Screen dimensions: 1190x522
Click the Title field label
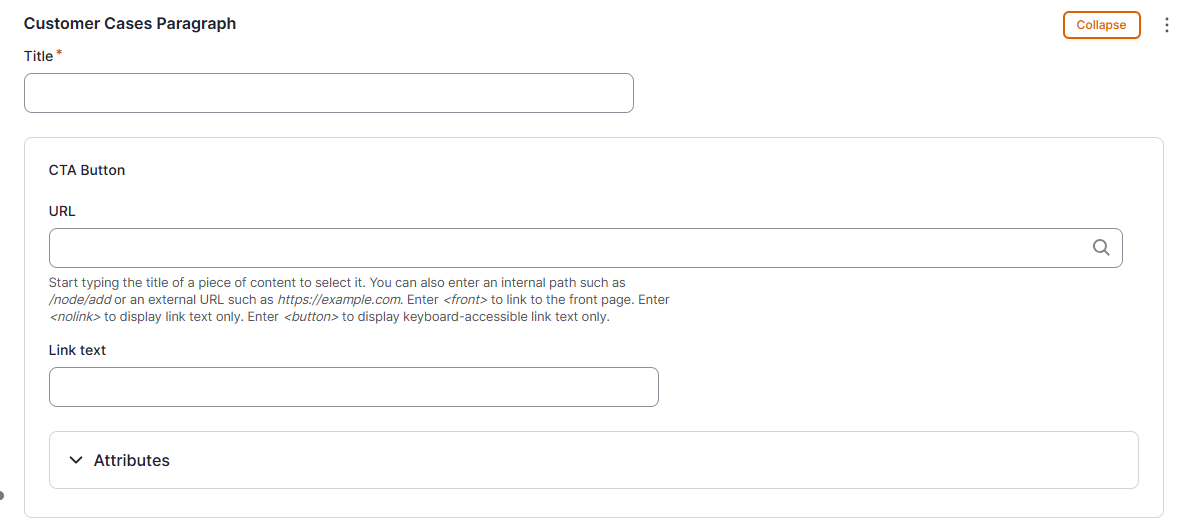(x=38, y=56)
